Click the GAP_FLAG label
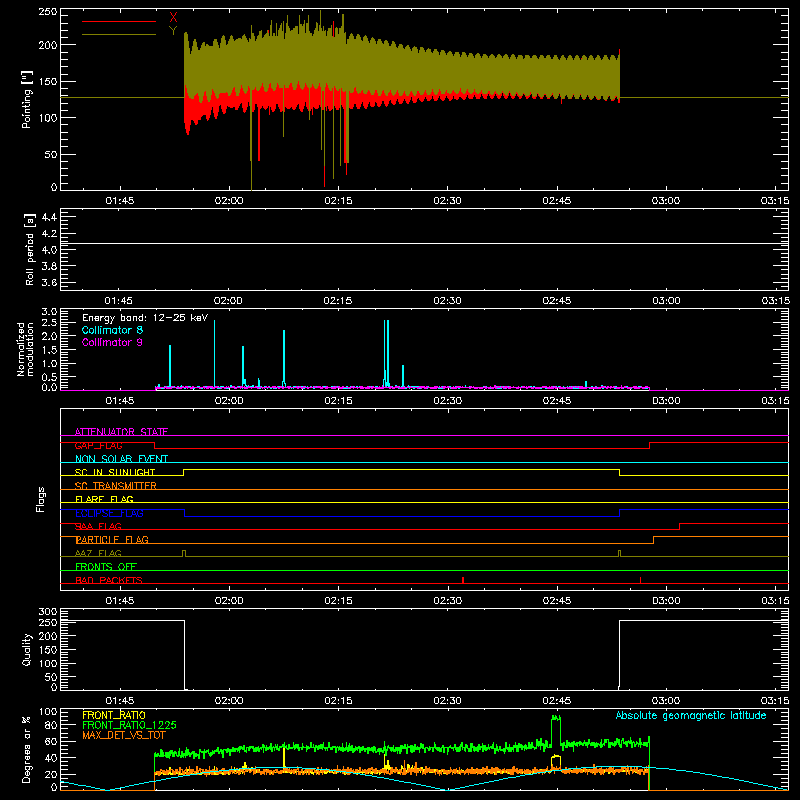Image resolution: width=800 pixels, height=800 pixels. click(x=98, y=445)
